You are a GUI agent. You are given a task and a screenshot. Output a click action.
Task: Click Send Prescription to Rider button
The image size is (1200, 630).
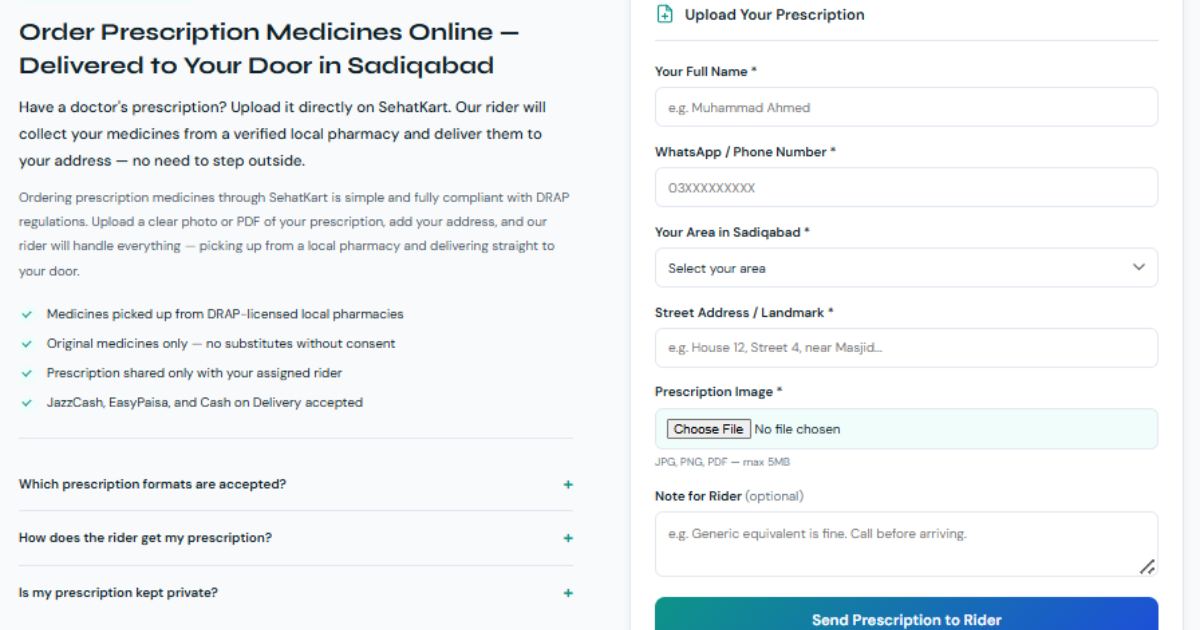906,617
